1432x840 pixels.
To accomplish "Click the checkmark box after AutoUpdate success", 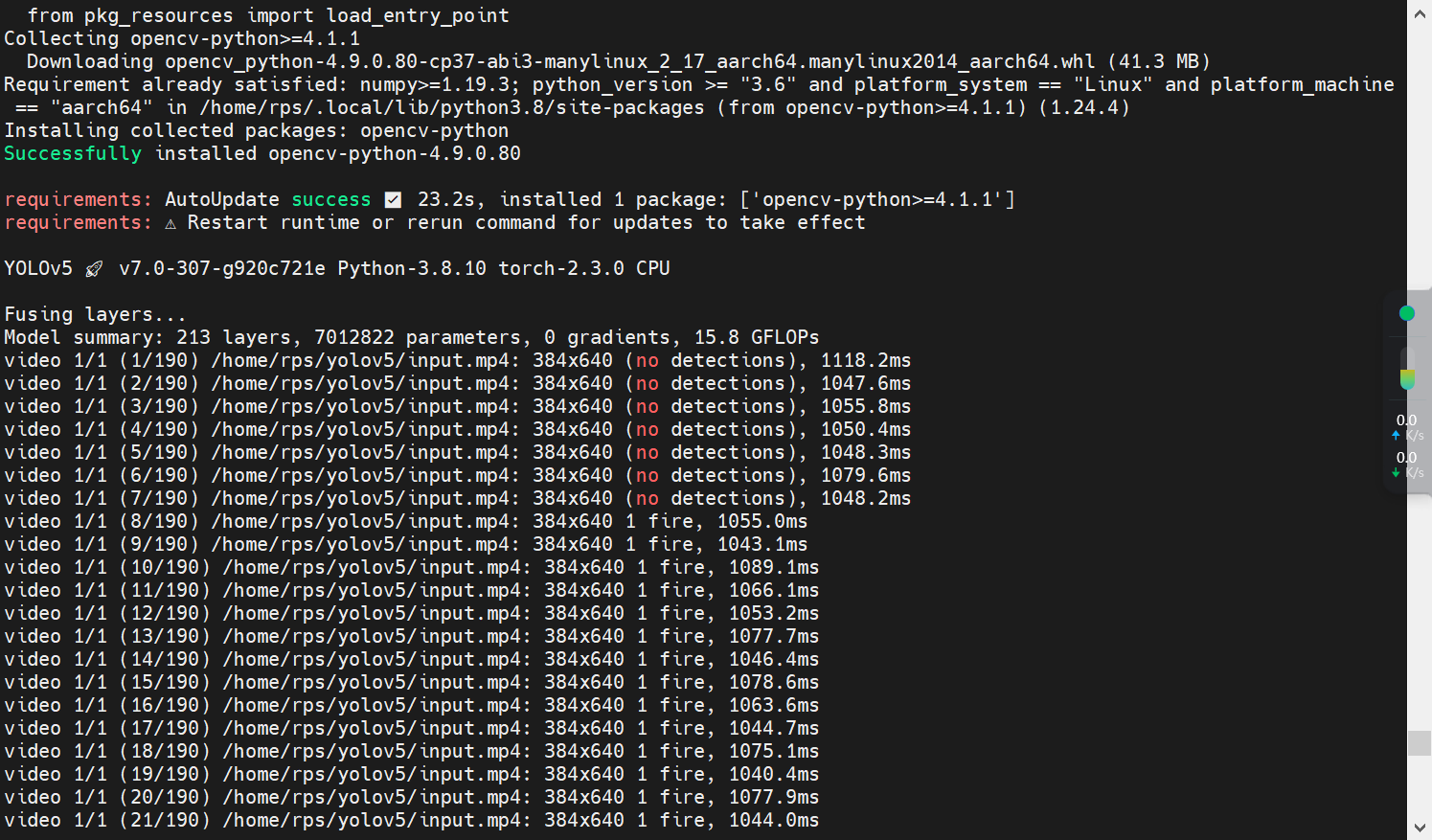I will pyautogui.click(x=393, y=200).
